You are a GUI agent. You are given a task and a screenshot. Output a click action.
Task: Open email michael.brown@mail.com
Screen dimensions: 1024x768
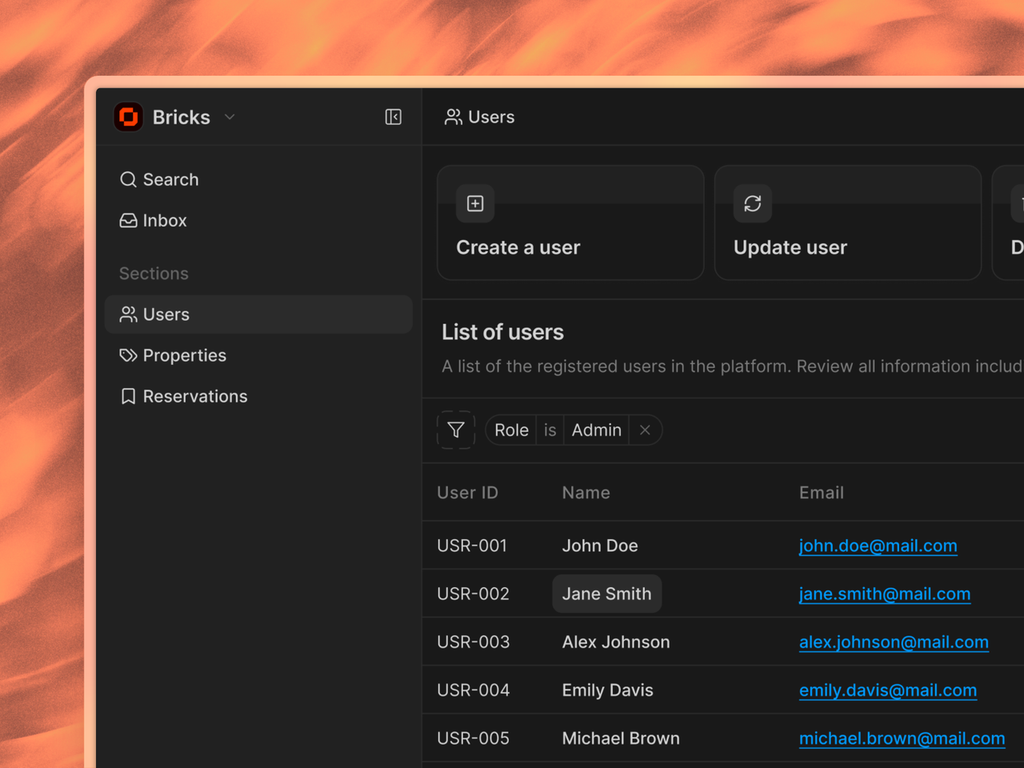pos(902,739)
